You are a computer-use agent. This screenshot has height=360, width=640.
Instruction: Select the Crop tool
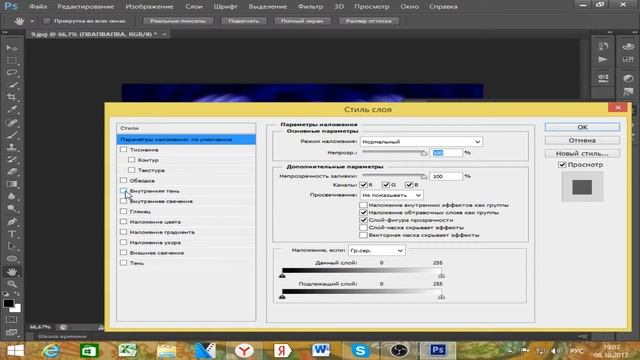(11, 98)
